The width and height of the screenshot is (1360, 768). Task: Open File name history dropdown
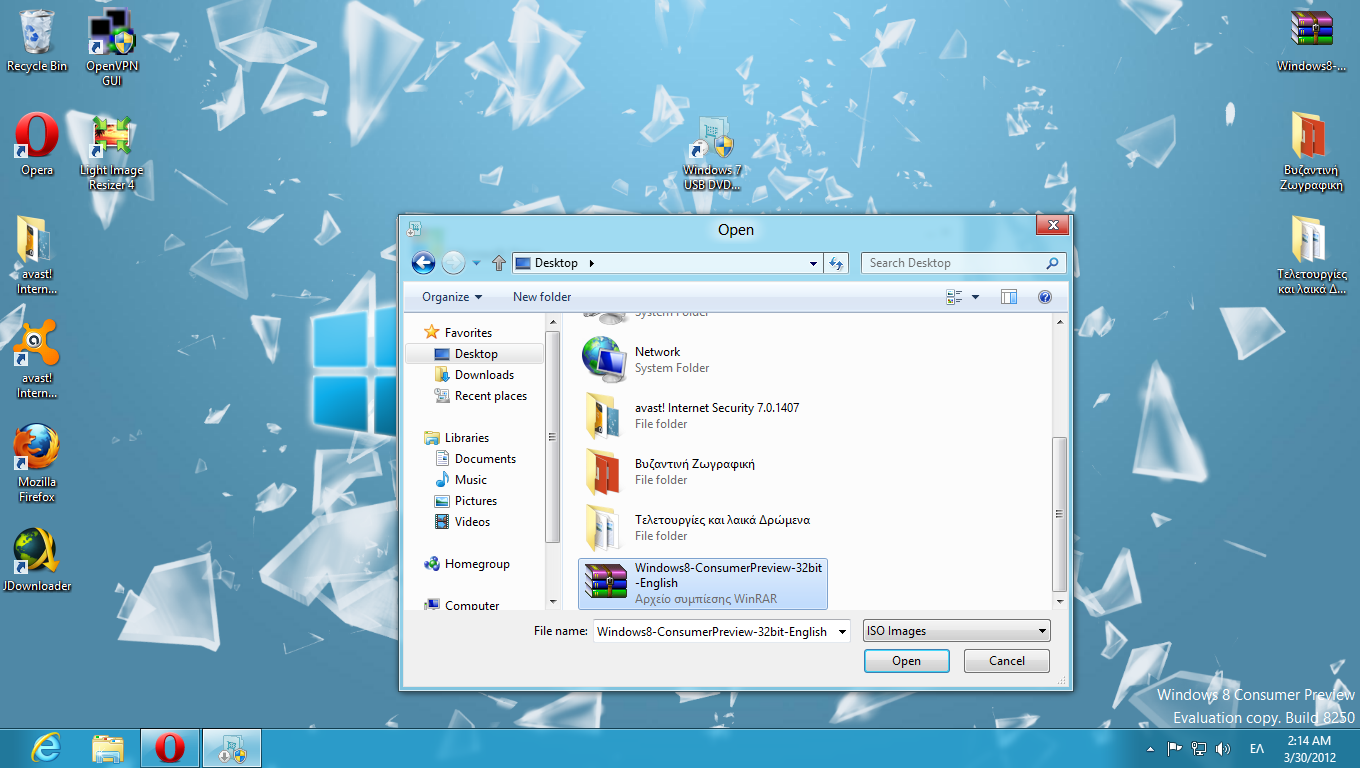[843, 631]
